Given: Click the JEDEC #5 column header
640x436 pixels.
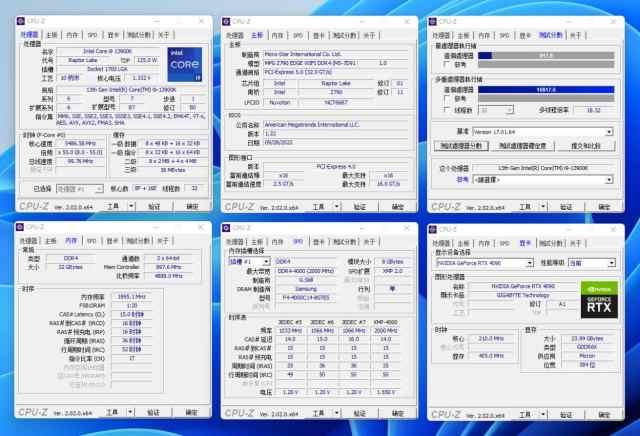Looking at the screenshot, I should (x=290, y=322).
